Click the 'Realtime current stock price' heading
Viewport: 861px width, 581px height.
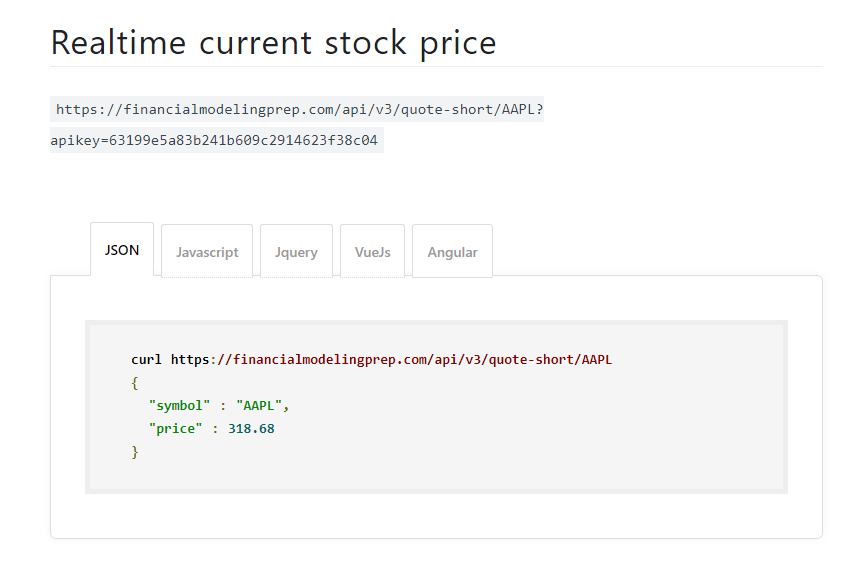click(273, 43)
